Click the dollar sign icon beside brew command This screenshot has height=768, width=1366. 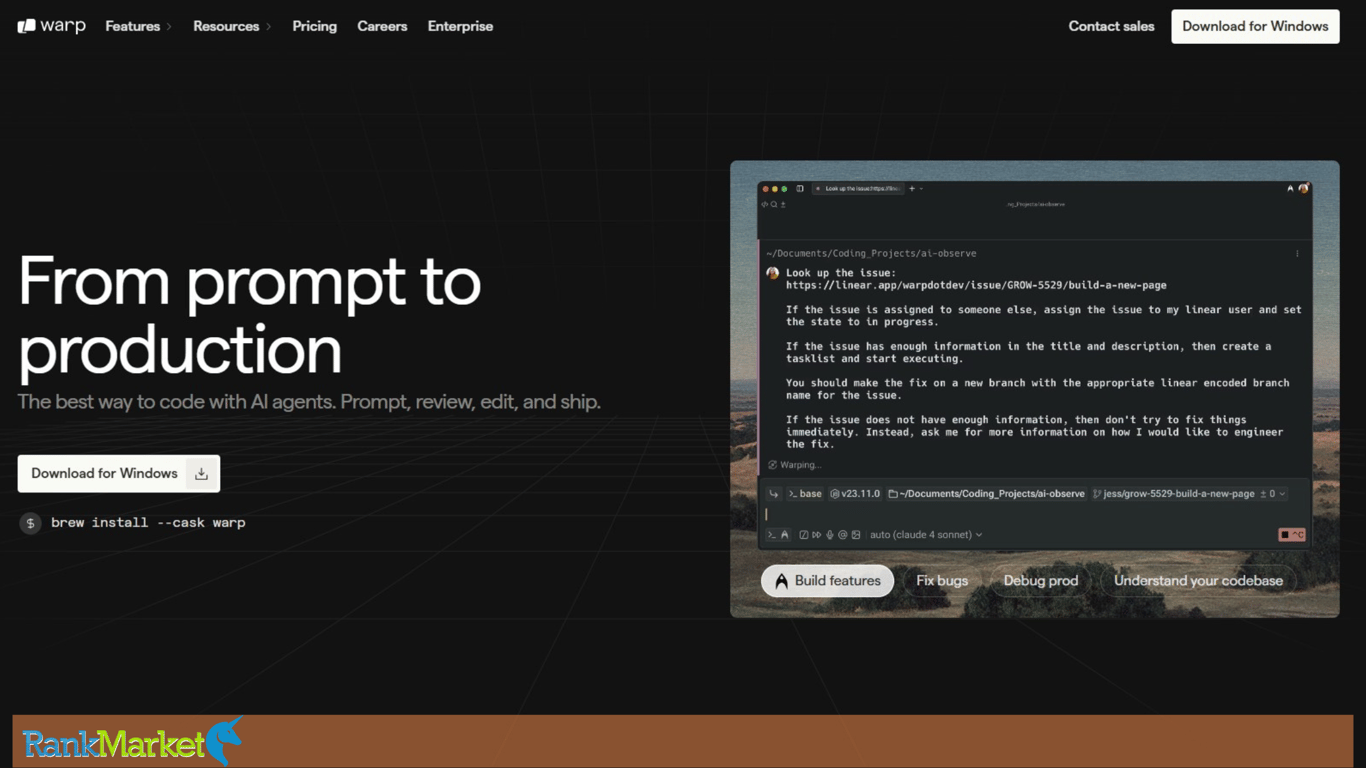click(30, 522)
